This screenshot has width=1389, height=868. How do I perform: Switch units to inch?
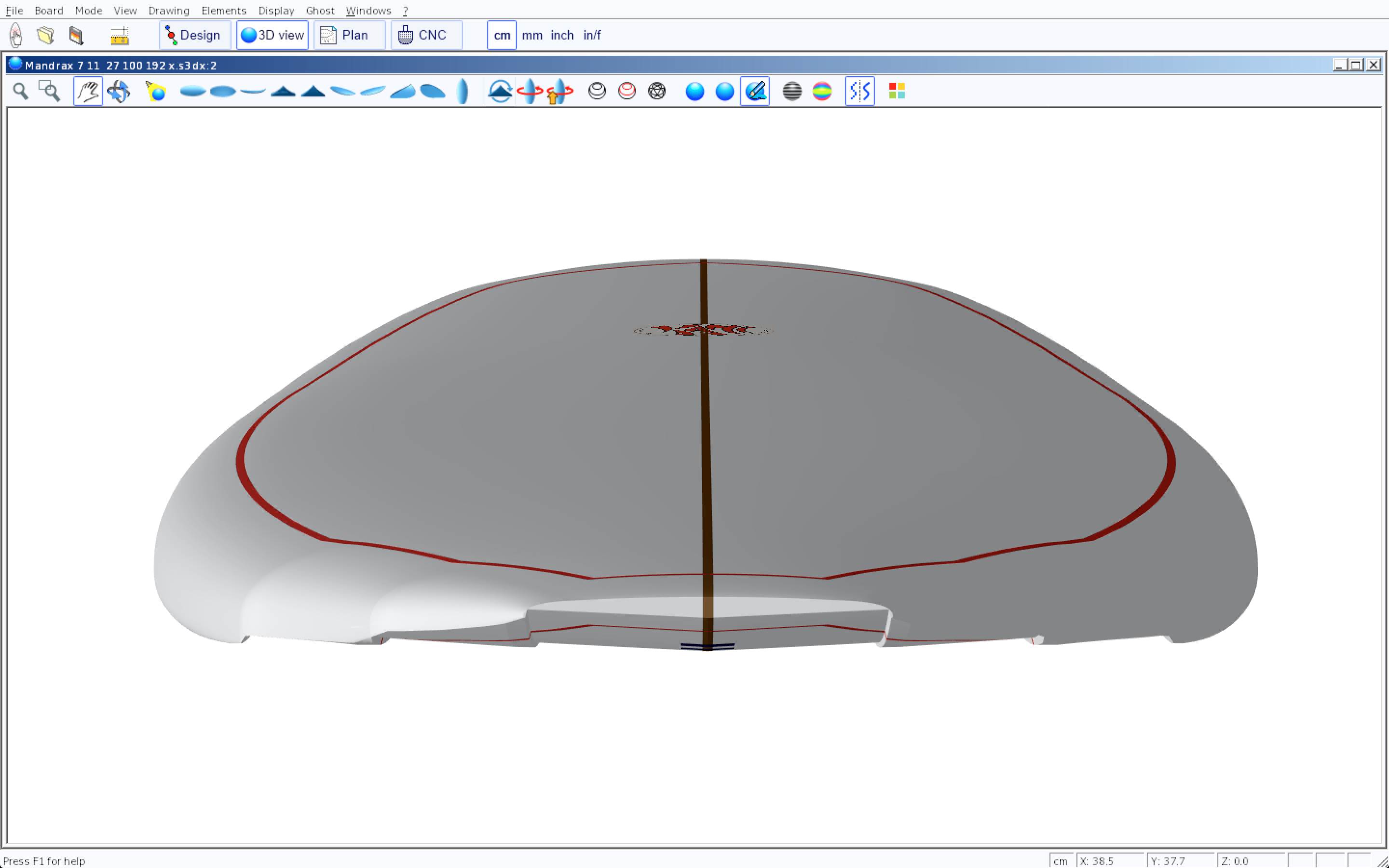pos(561,35)
